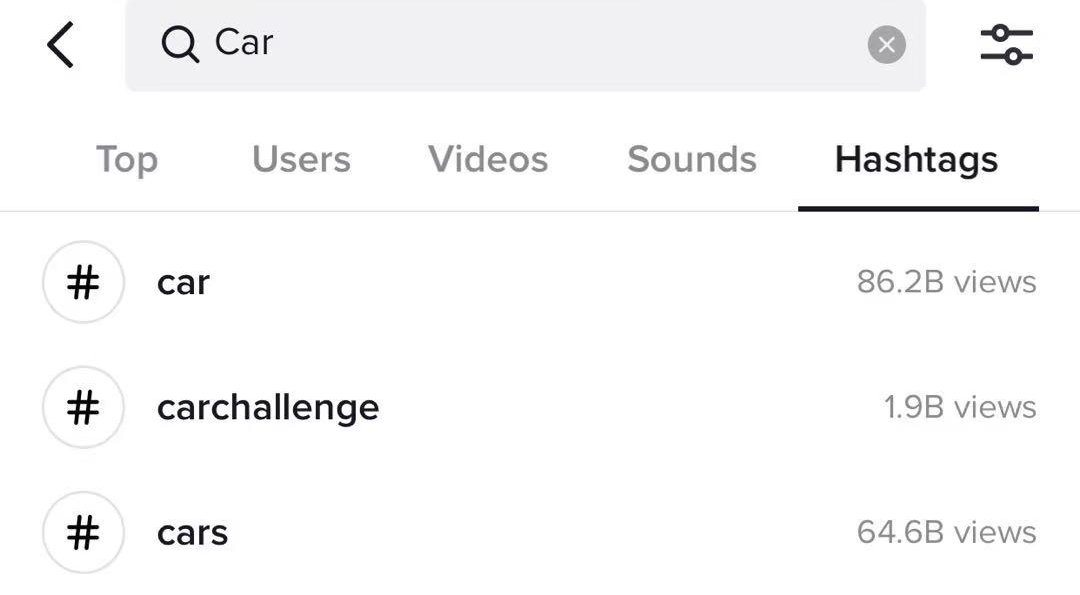
Task: Tap the underline beneath Hashtags tab
Action: pos(918,209)
